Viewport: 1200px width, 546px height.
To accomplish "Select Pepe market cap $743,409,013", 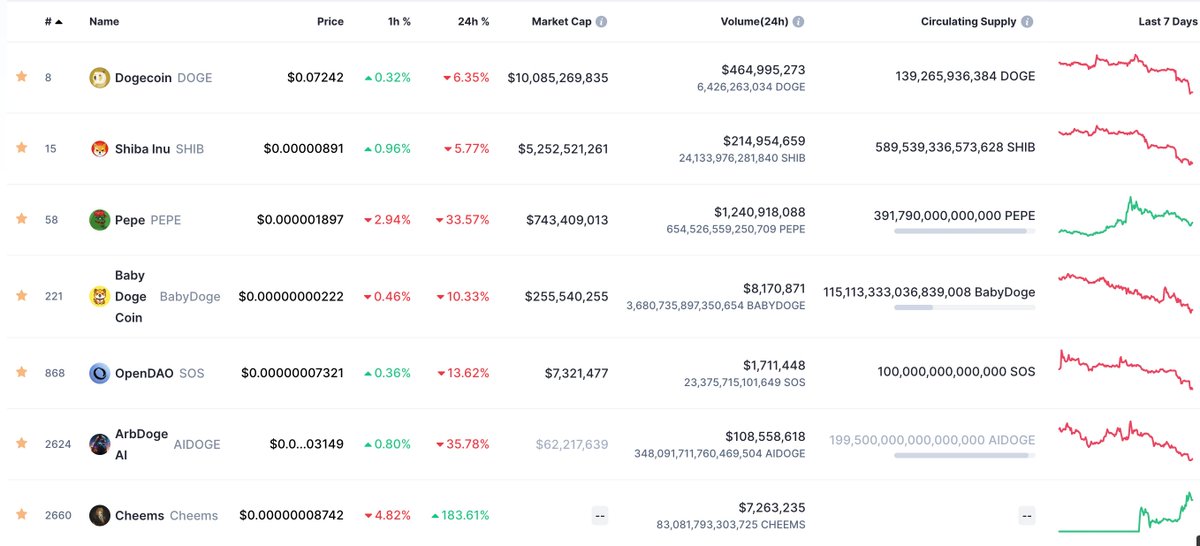I will pyautogui.click(x=567, y=219).
